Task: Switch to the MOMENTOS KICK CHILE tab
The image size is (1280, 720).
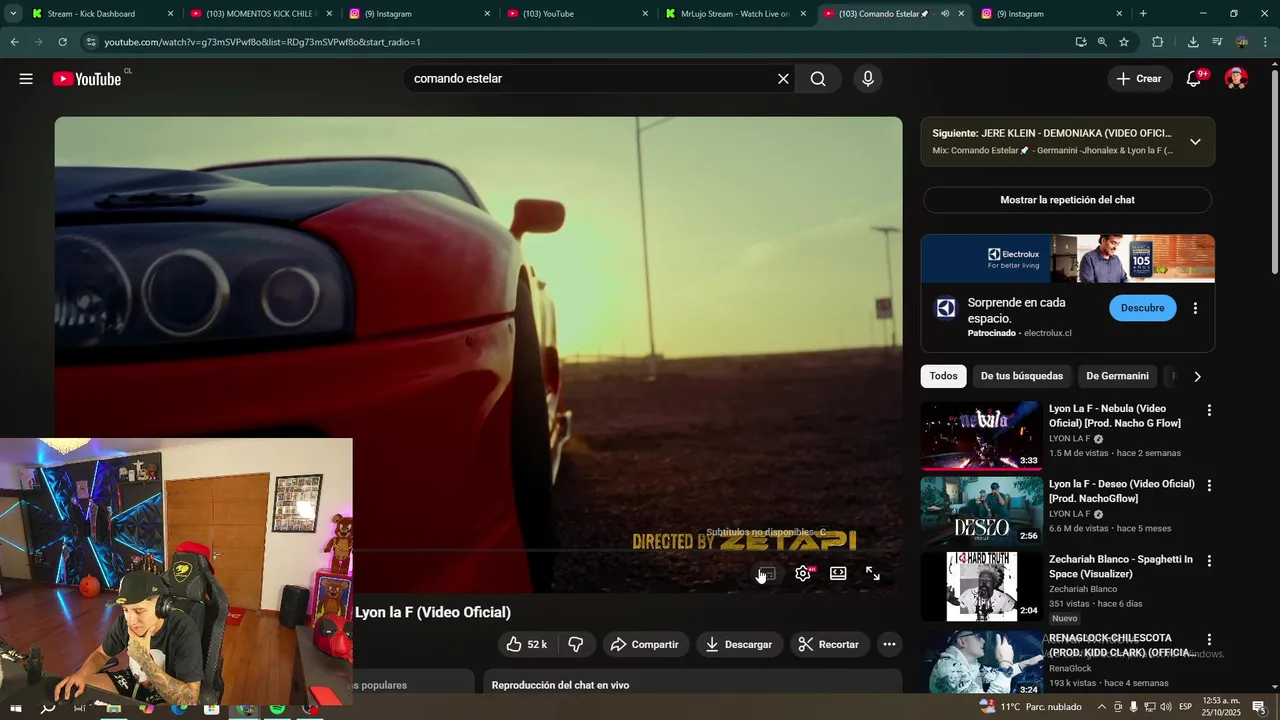Action: click(259, 14)
